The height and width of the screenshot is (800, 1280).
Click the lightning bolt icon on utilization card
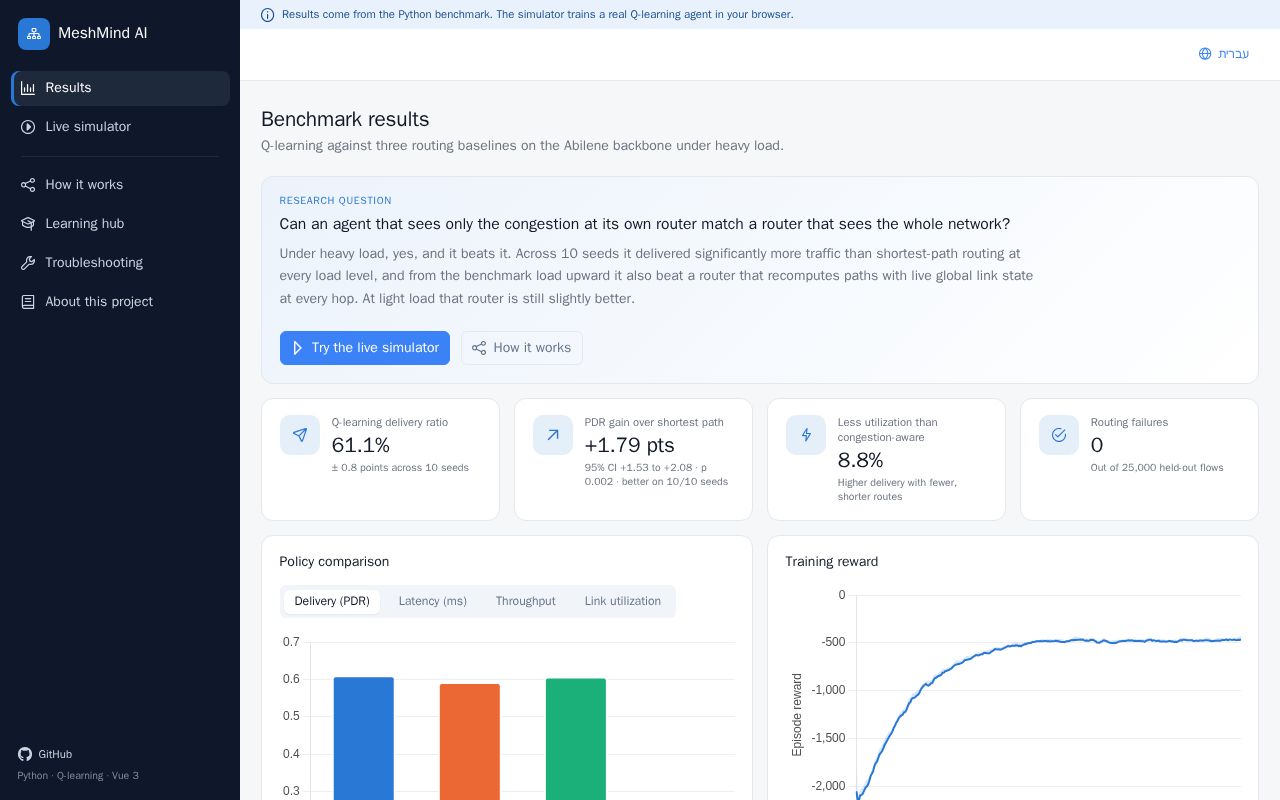point(806,435)
